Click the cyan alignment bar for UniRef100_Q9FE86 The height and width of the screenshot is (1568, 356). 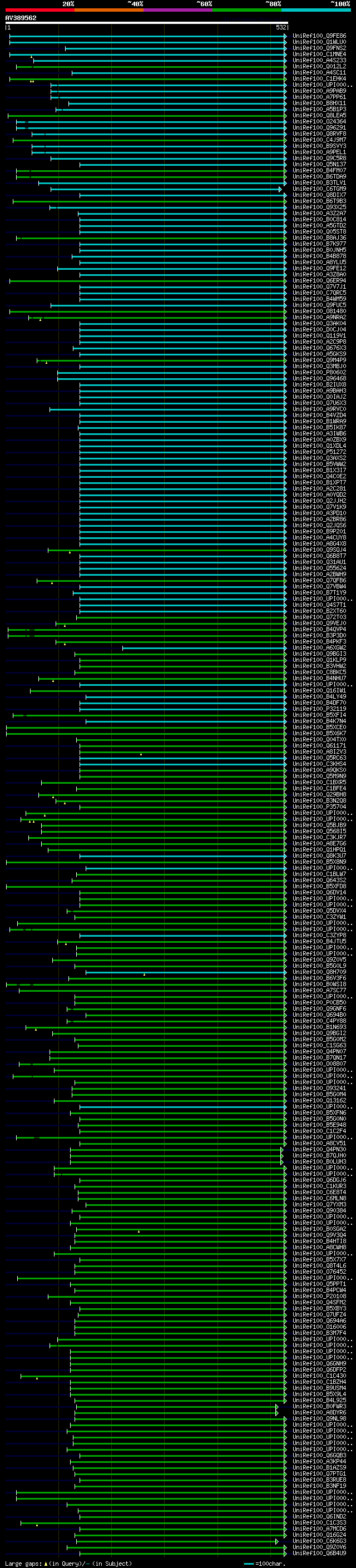(148, 36)
